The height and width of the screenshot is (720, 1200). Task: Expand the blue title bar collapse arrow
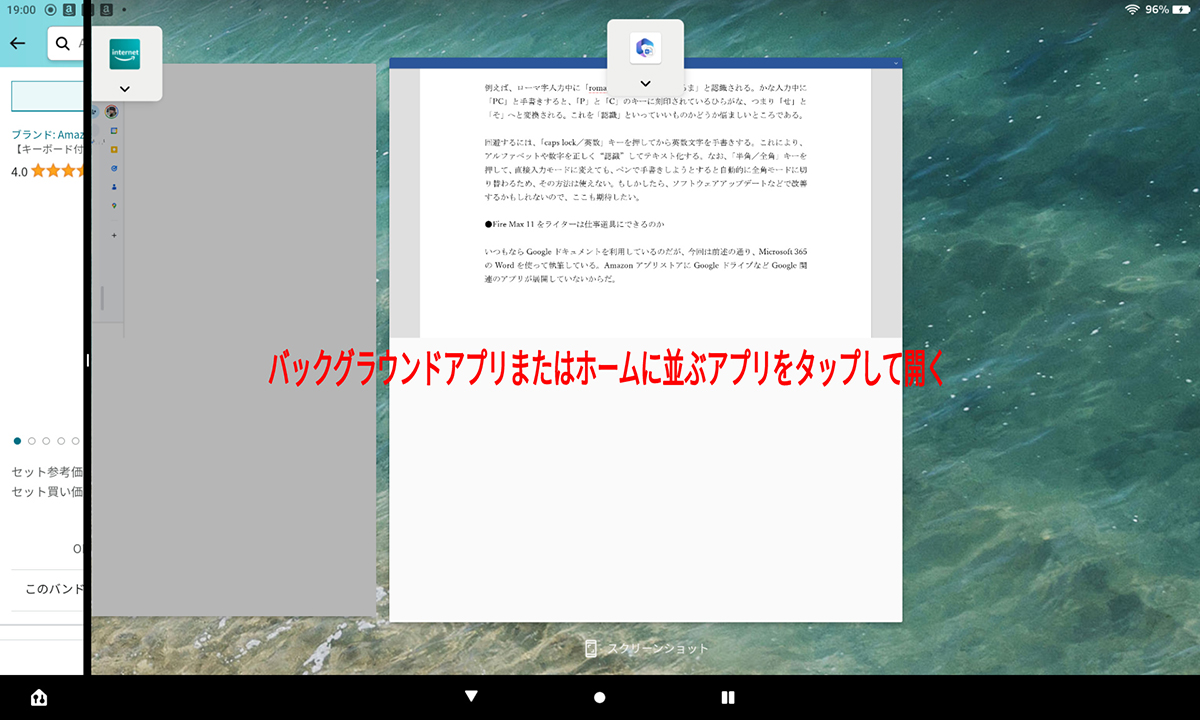coord(896,63)
